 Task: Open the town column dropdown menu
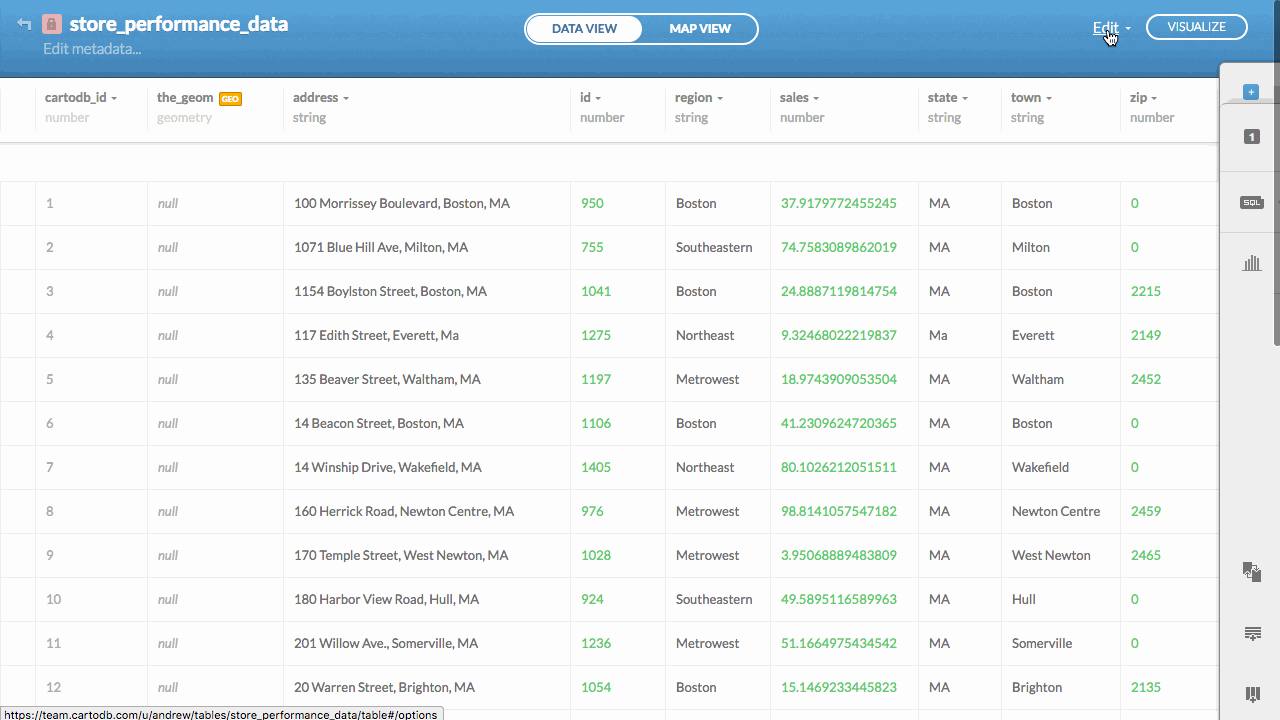coord(1050,97)
